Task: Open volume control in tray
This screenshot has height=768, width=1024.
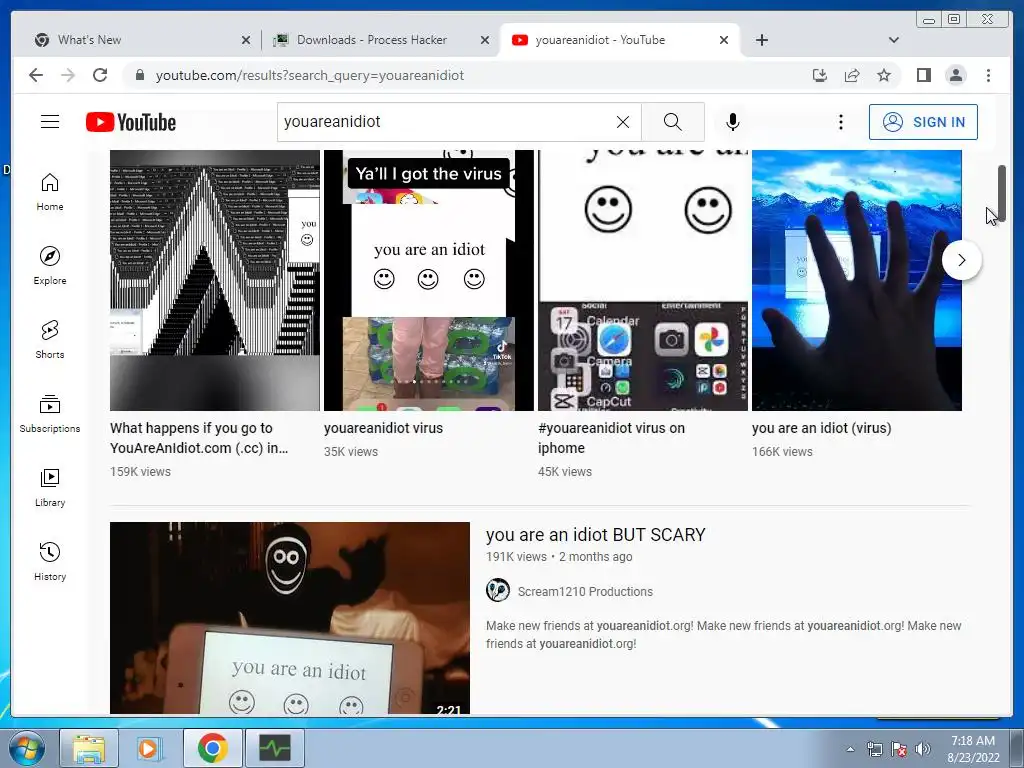Action: [x=923, y=749]
